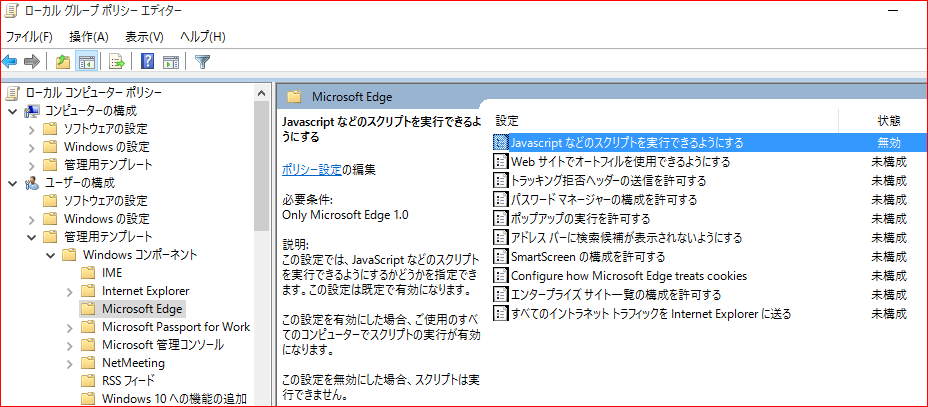Screen dimensions: 928x407
Task: Click the ポリシー設定 link
Action: pos(312,169)
